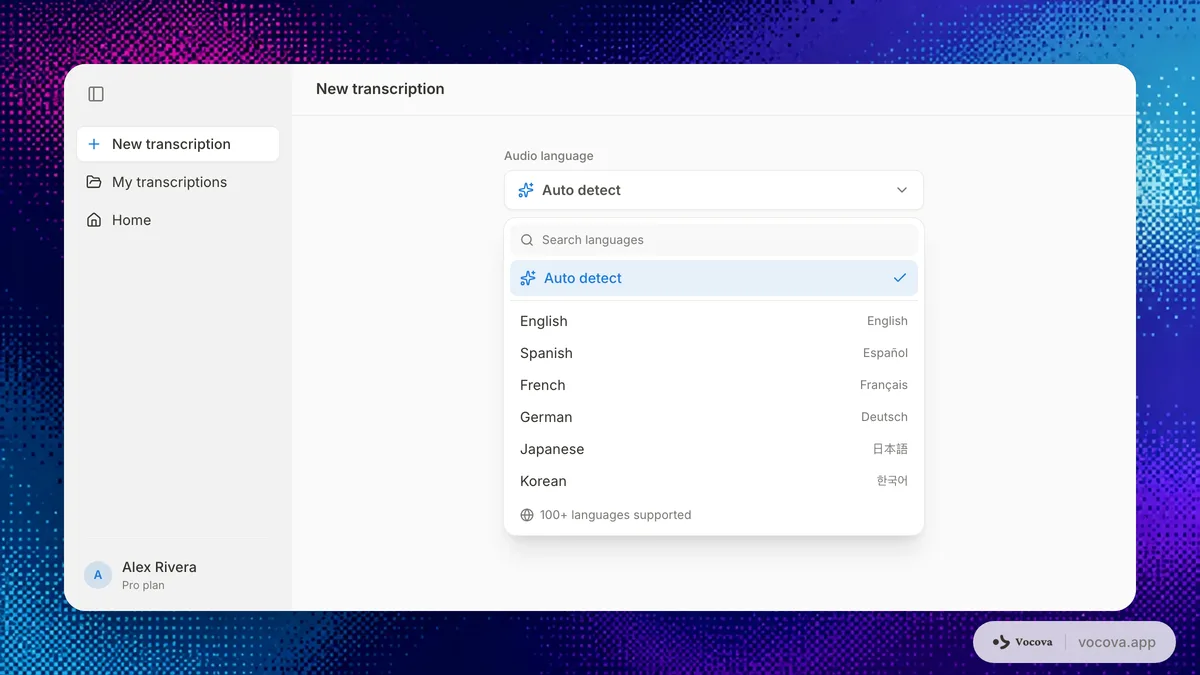Click the 한국어 native name

(892, 481)
